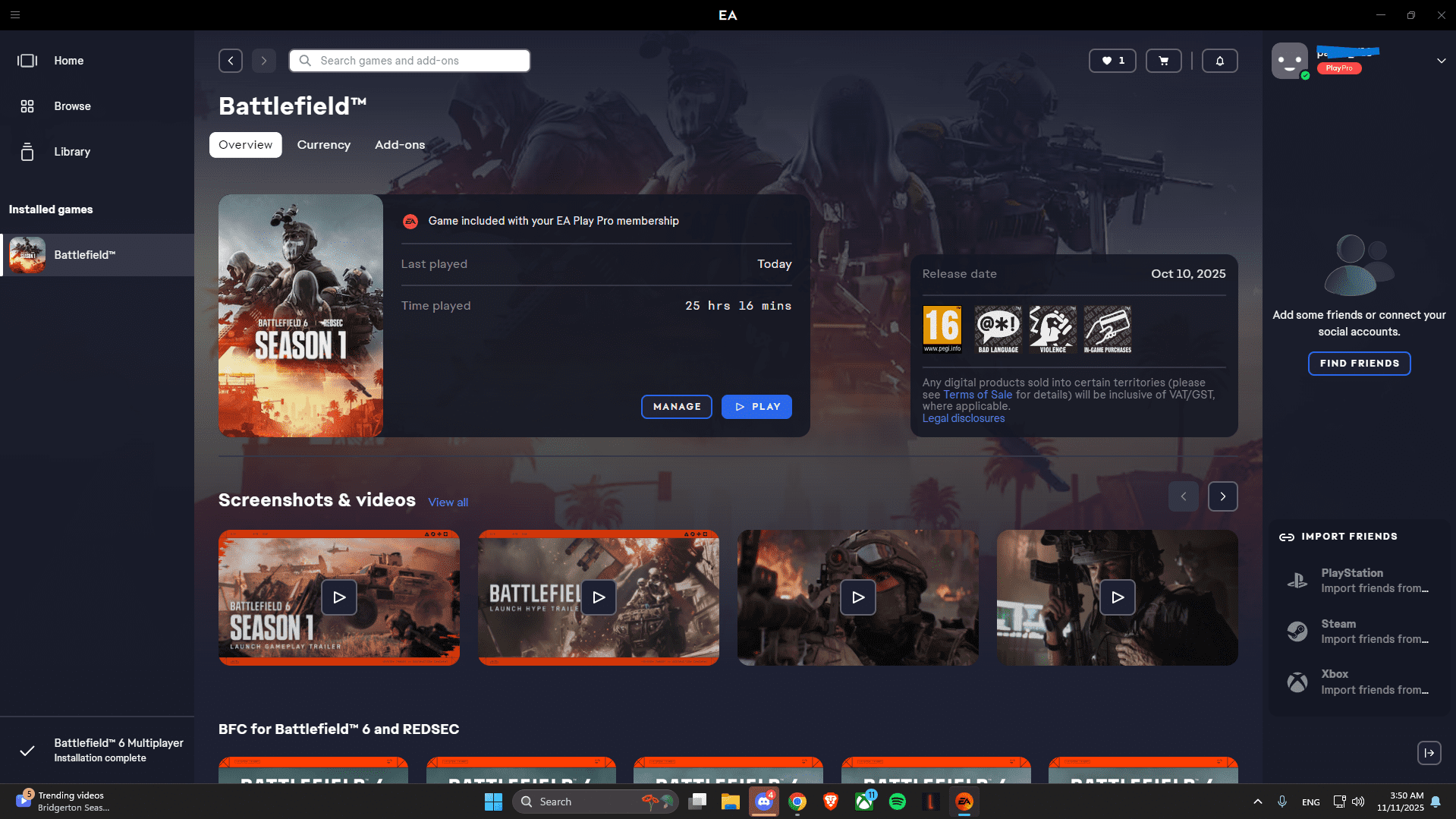Click the Manage button
The width and height of the screenshot is (1456, 819).
click(676, 407)
